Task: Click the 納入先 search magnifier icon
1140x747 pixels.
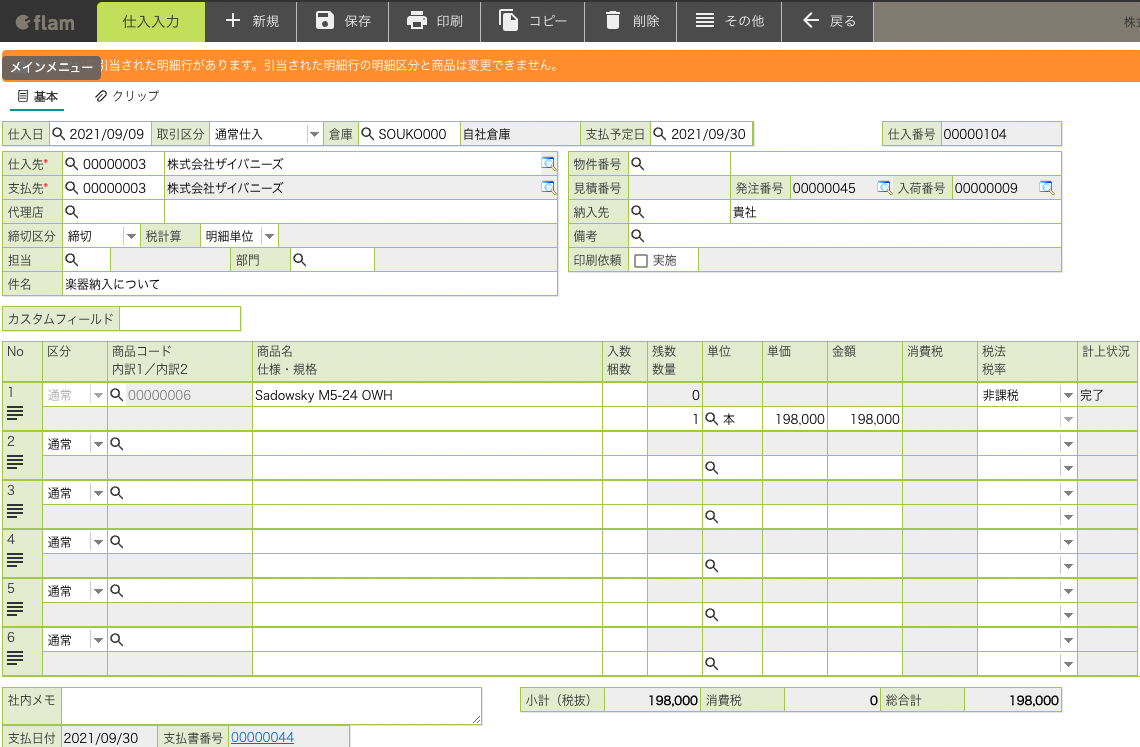Action: point(638,212)
